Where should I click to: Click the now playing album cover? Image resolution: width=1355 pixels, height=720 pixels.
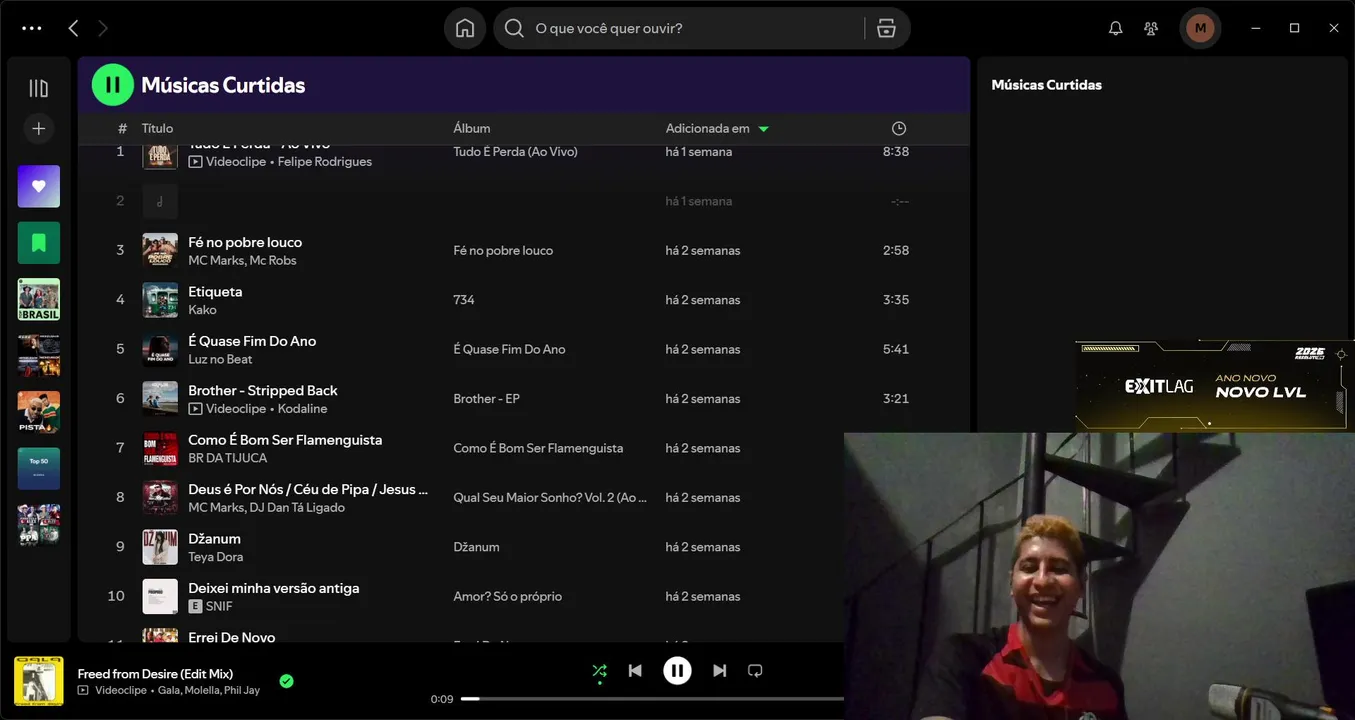tap(39, 681)
